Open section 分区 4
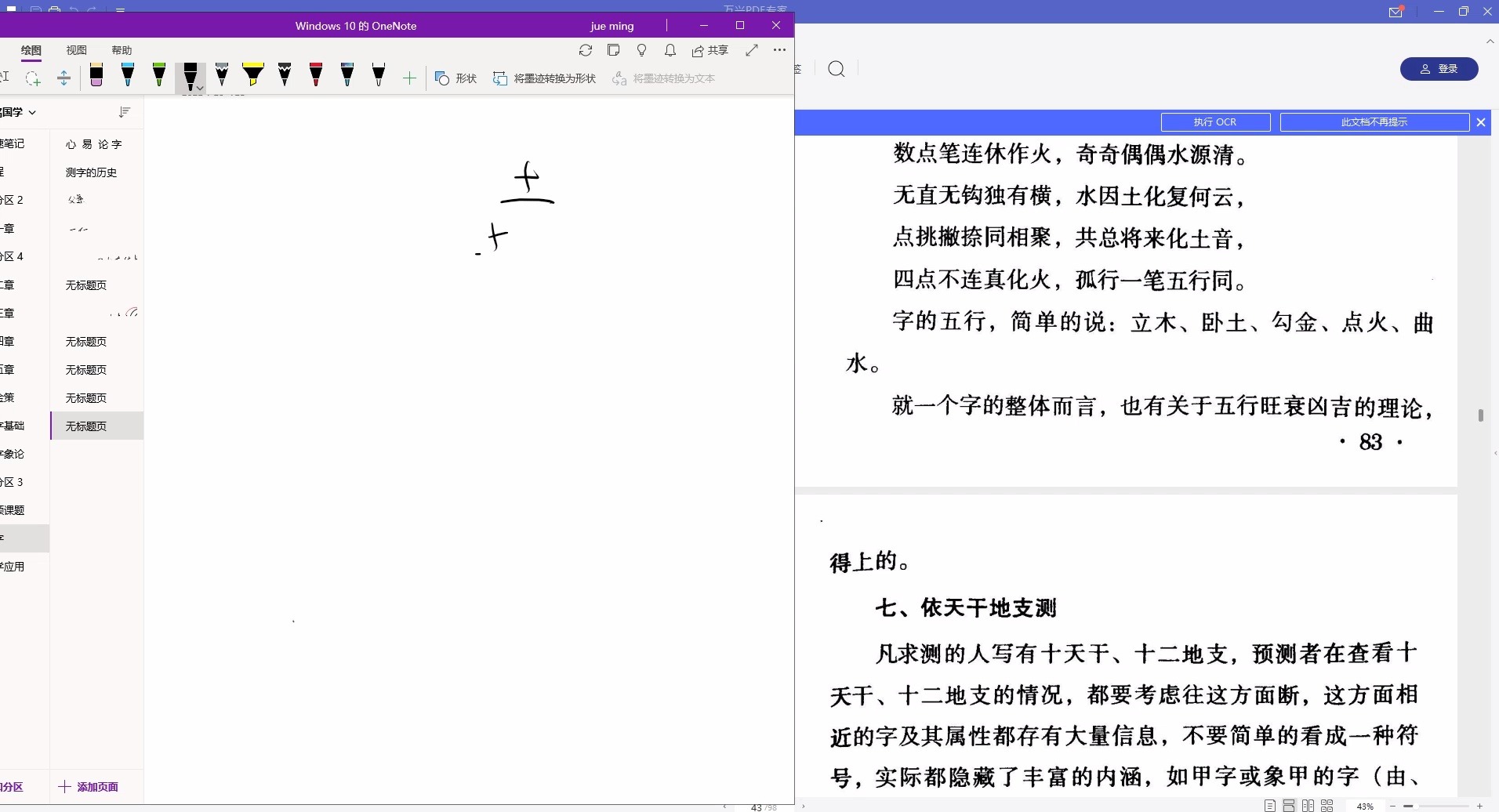This screenshot has height=812, width=1499. 24,256
